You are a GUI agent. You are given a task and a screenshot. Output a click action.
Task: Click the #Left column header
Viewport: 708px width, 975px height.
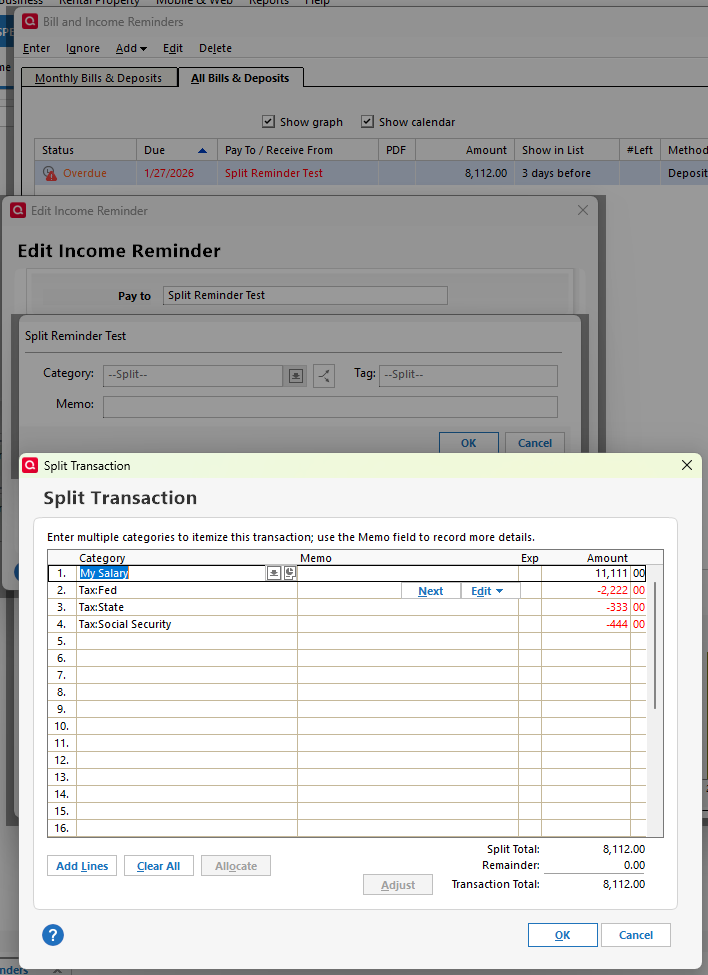tap(640, 150)
